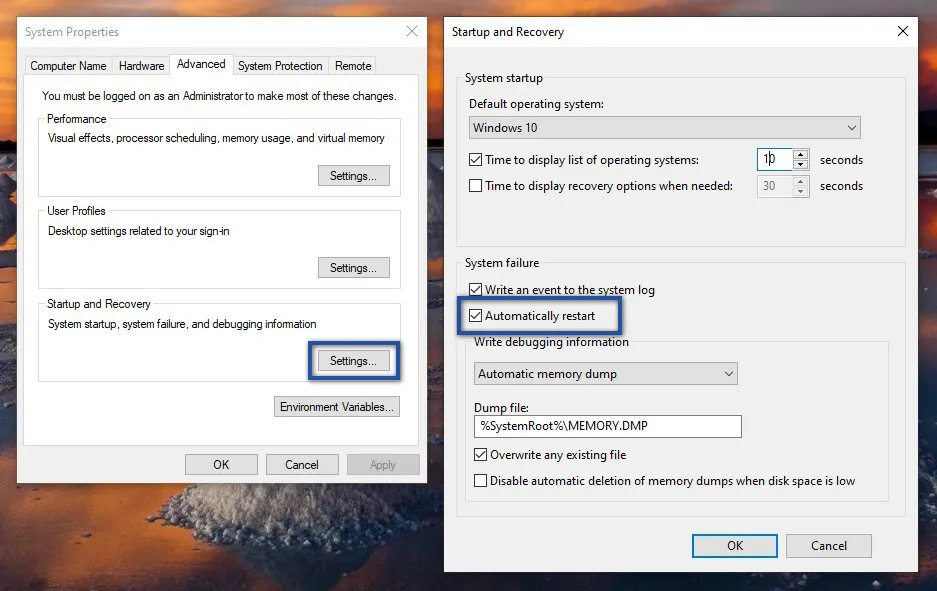The width and height of the screenshot is (937, 591).
Task: Open the System Protection tab
Action: (280, 65)
